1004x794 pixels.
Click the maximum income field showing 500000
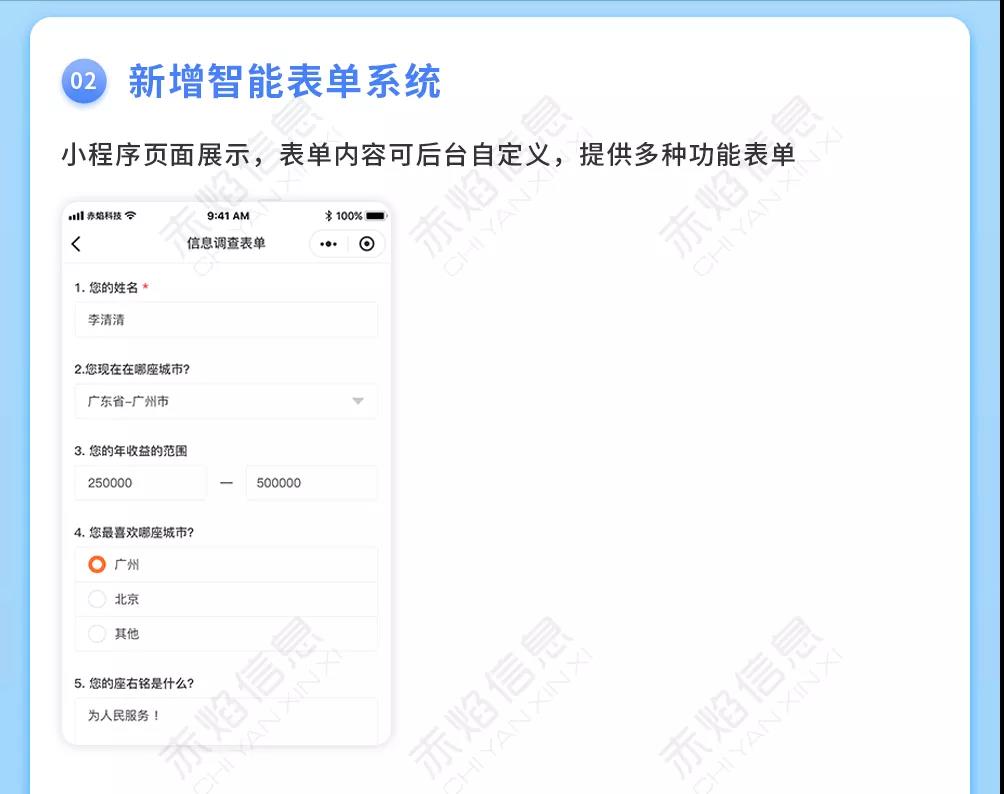tap(311, 483)
